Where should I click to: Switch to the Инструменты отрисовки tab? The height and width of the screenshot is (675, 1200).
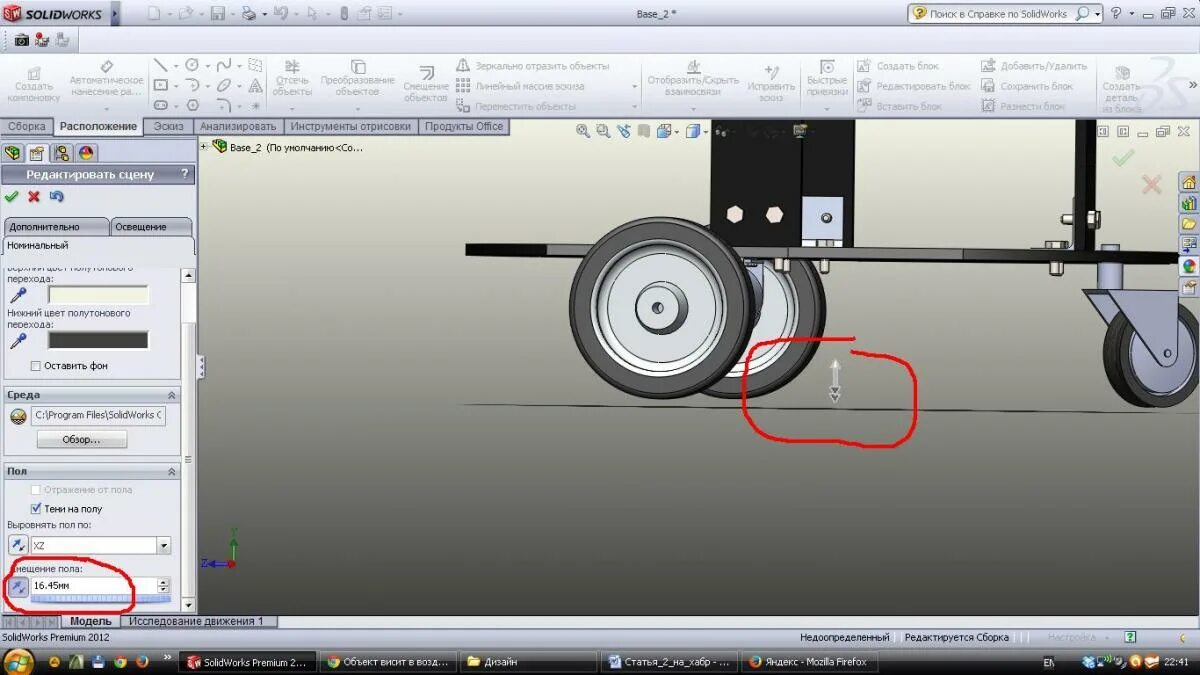pyautogui.click(x=350, y=126)
